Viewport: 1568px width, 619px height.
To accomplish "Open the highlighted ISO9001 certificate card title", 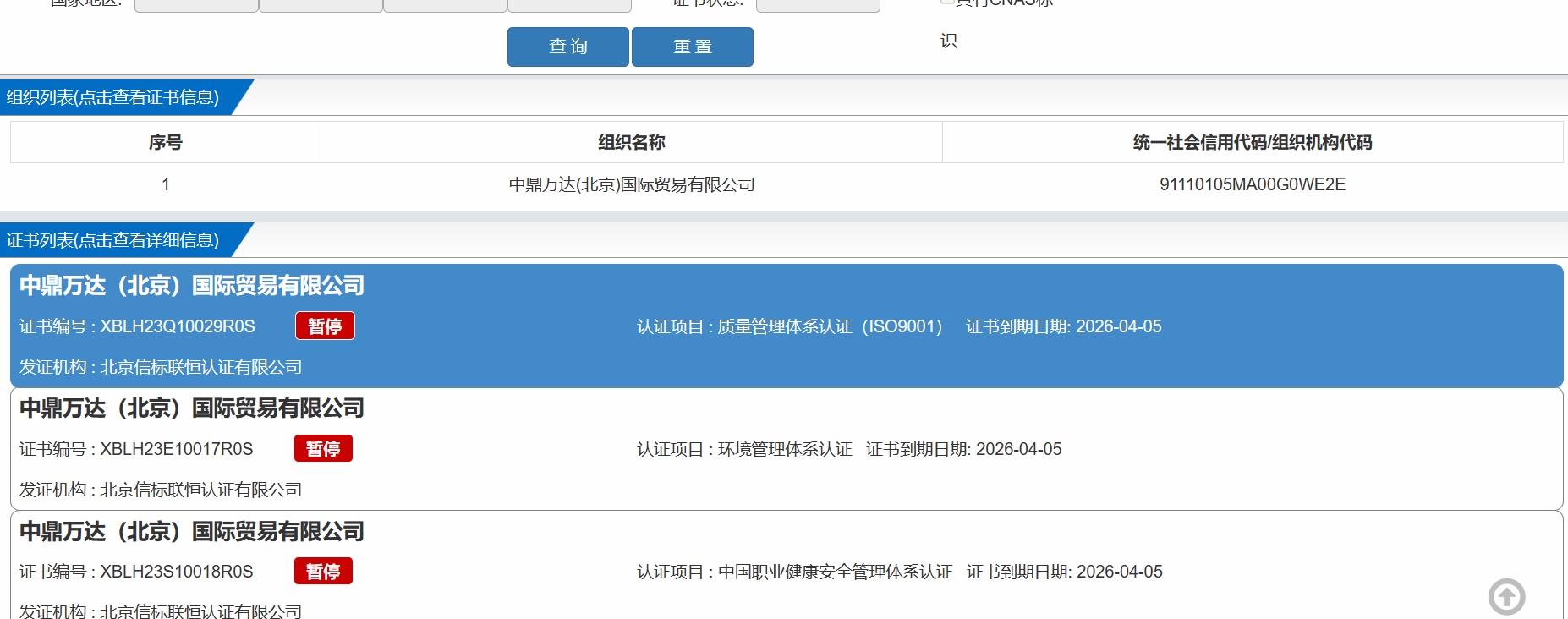I will tap(192, 286).
